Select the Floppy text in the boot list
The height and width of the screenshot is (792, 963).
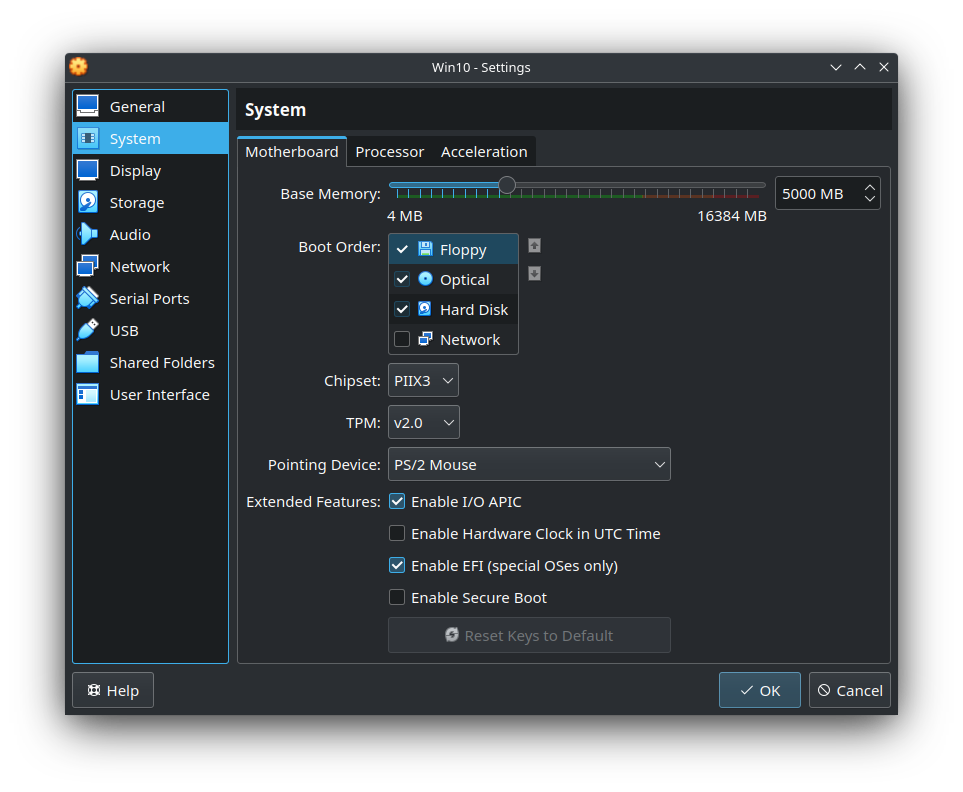463,250
